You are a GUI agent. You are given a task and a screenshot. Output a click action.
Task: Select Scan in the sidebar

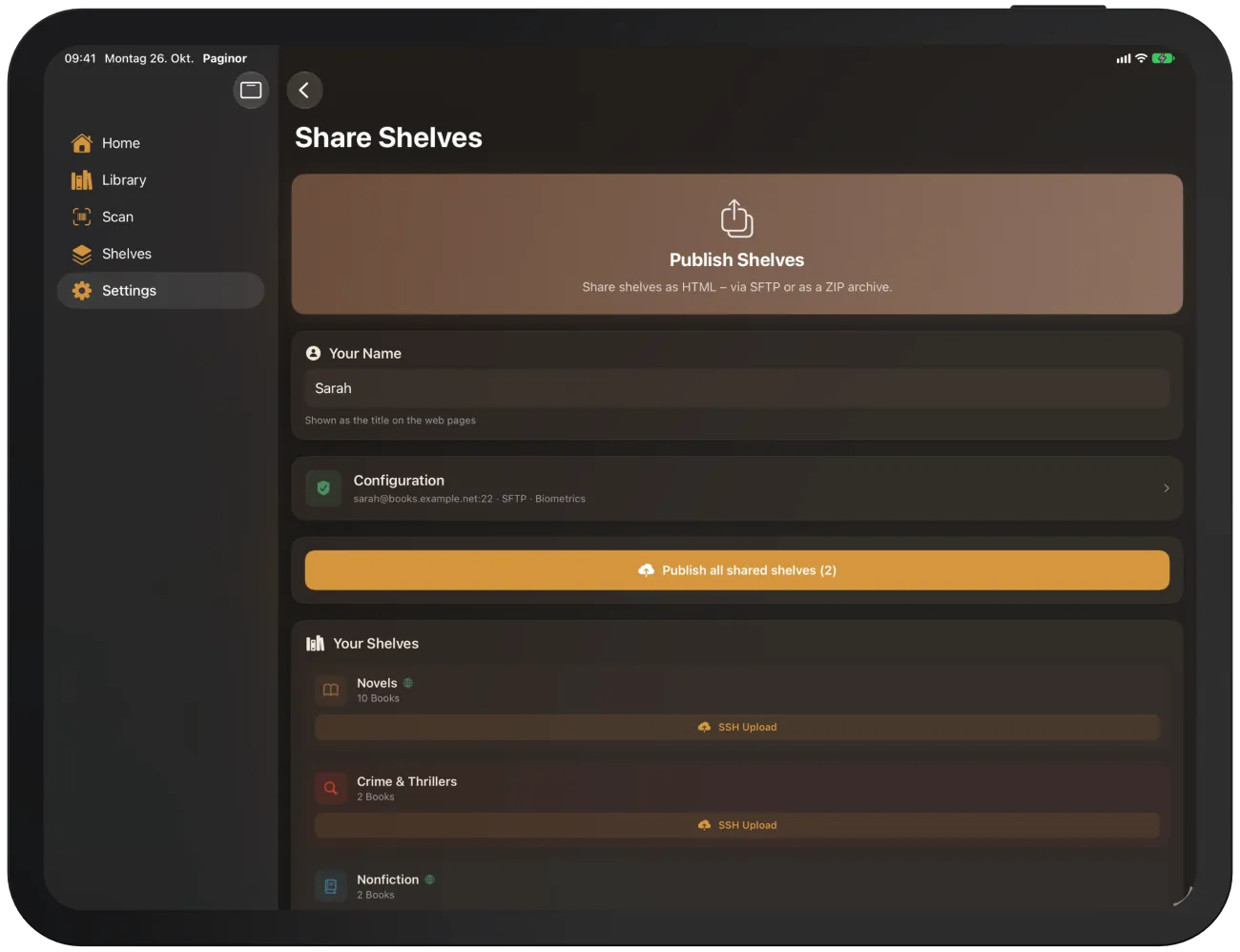coord(160,217)
